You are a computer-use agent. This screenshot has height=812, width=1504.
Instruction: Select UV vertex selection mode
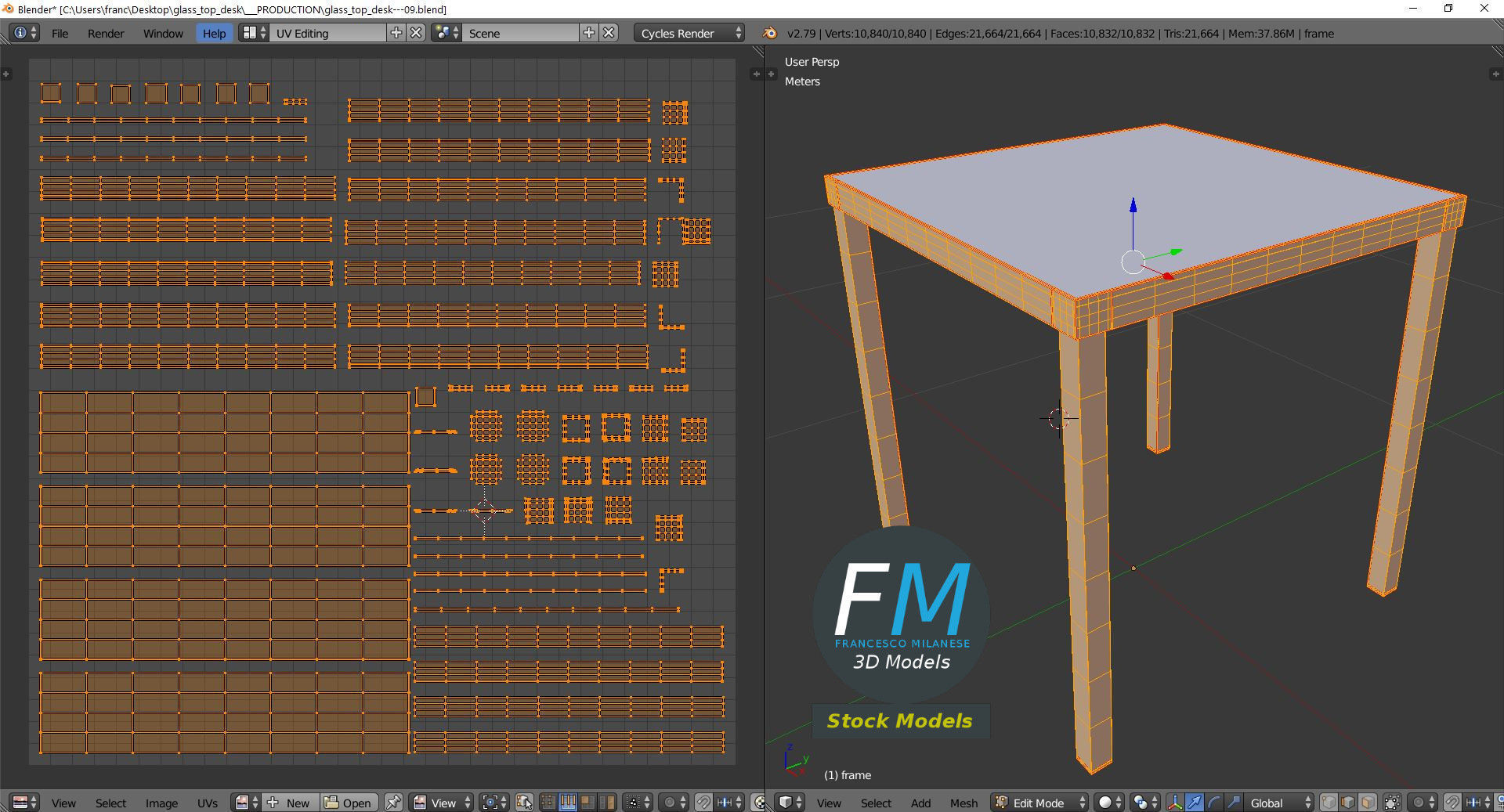548,803
